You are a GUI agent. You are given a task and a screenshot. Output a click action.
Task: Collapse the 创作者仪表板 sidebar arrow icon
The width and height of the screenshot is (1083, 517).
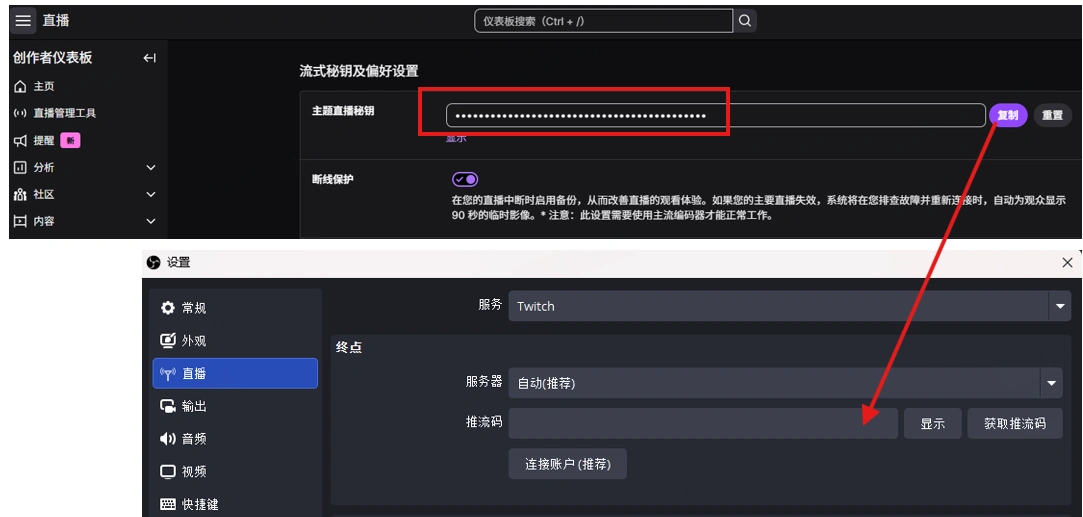pyautogui.click(x=149, y=58)
